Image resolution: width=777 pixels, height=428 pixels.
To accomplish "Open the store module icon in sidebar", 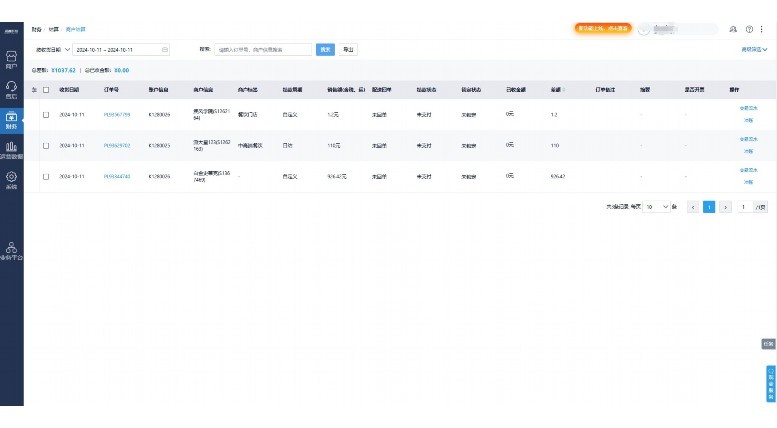I will 11,56.
